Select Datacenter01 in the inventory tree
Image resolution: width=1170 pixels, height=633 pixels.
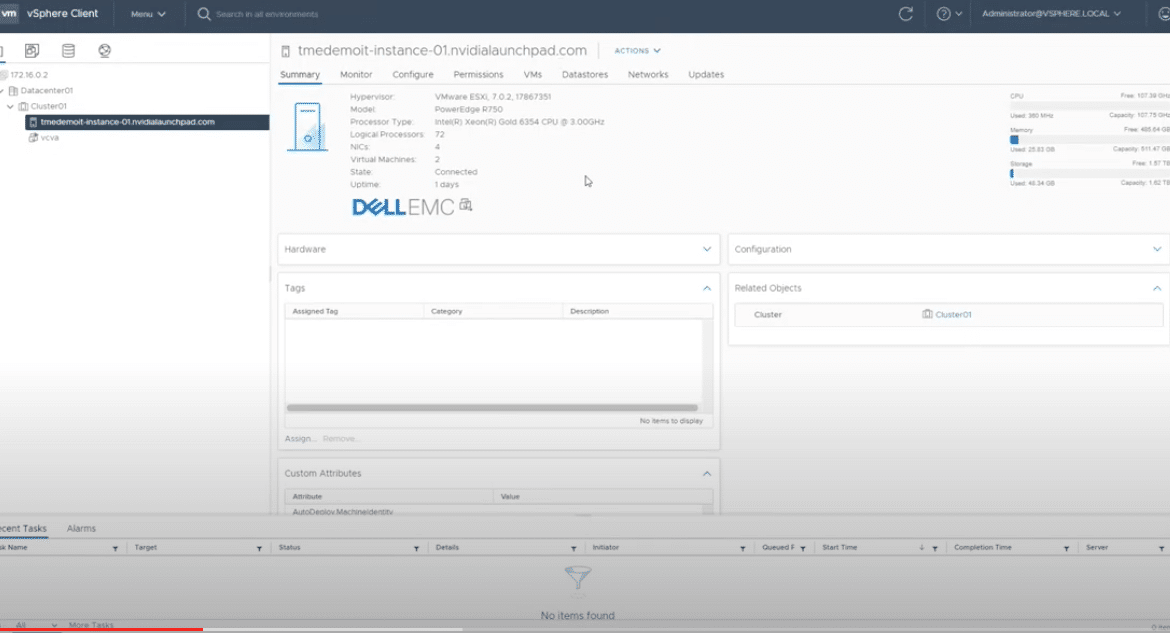tap(47, 90)
